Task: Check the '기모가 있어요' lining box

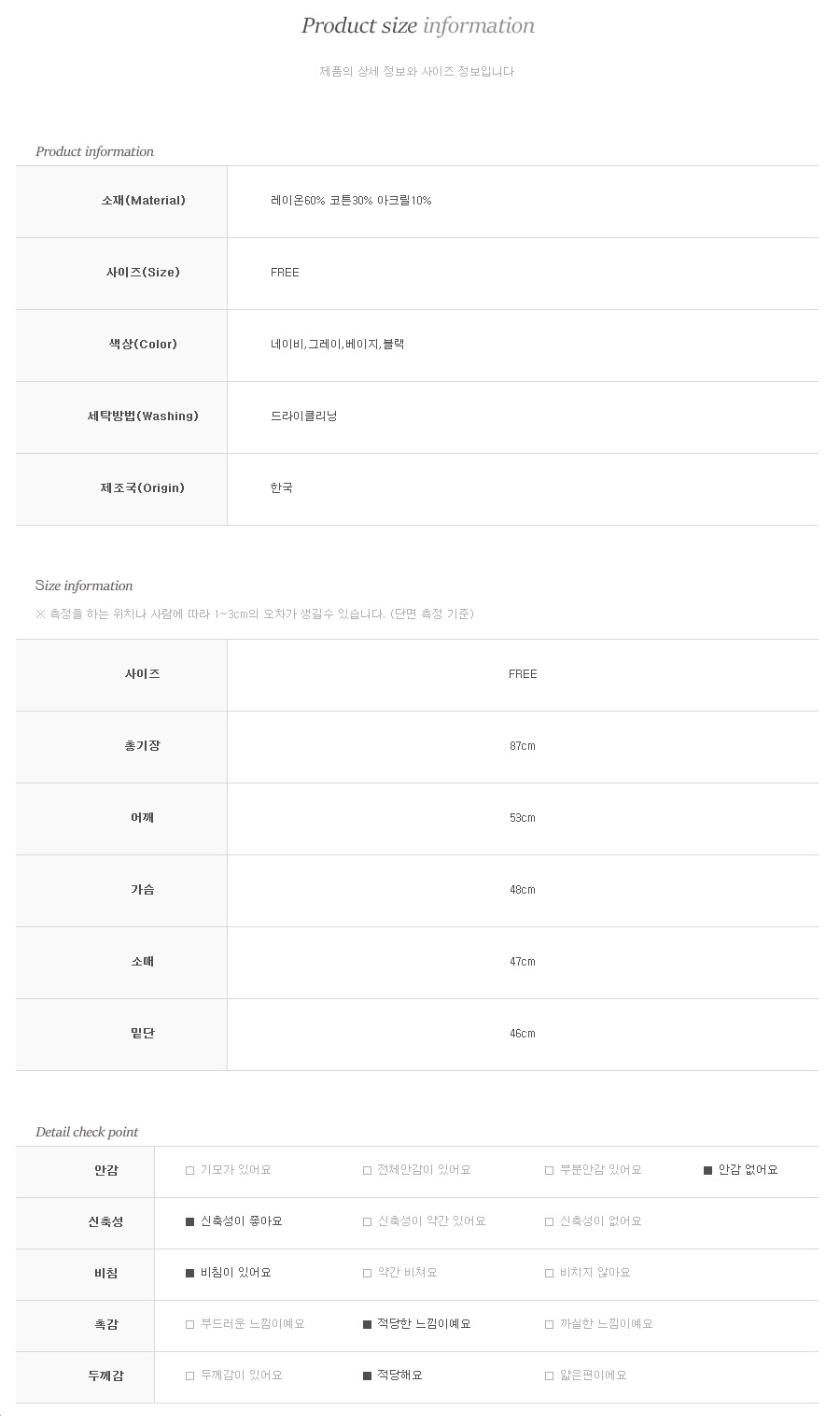Action: click(190, 1170)
